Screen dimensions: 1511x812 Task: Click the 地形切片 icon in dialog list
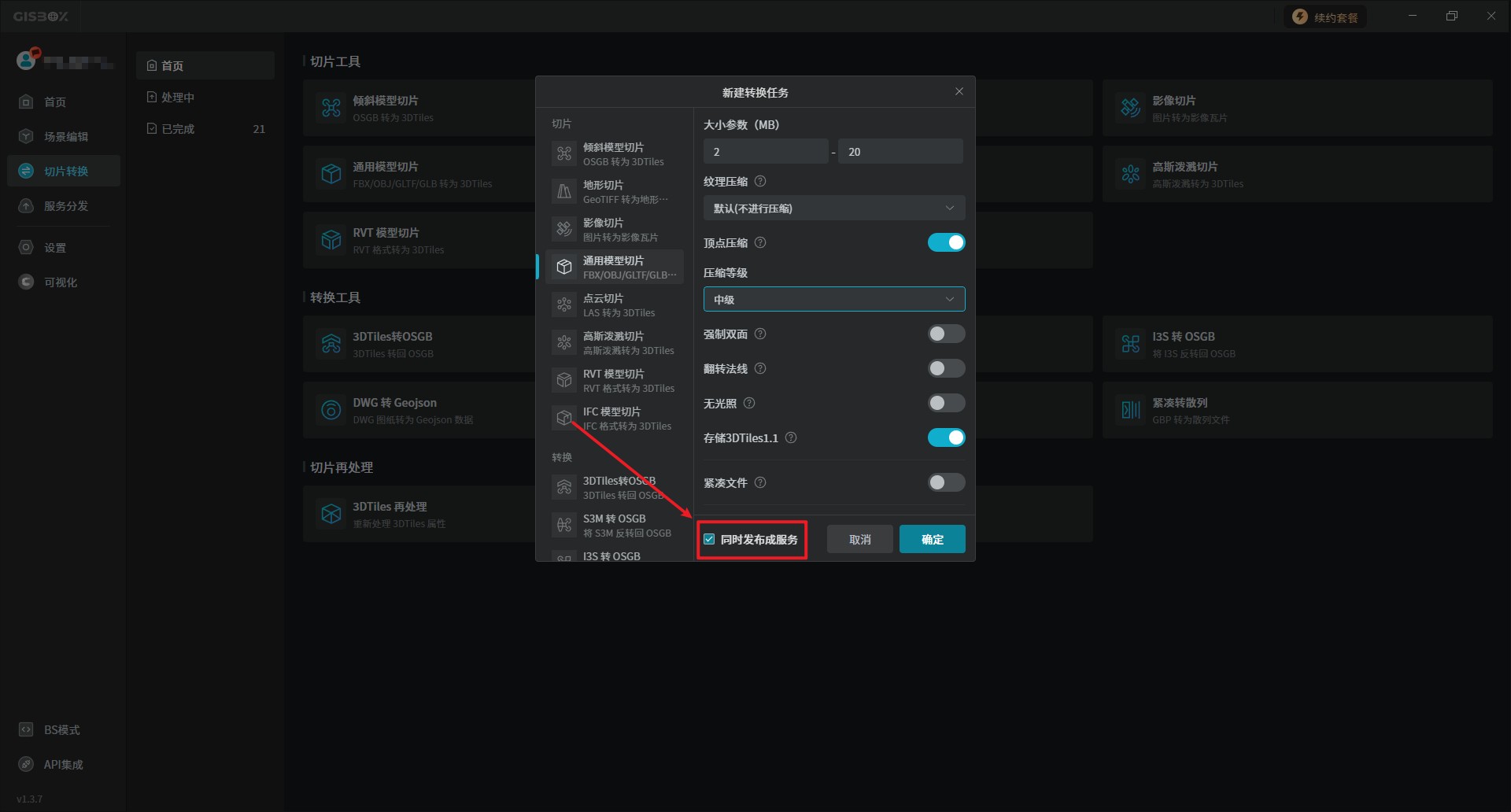(x=564, y=191)
